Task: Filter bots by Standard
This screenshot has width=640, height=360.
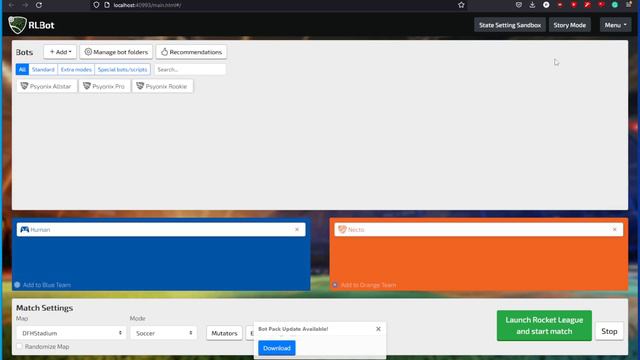Action: [43, 69]
